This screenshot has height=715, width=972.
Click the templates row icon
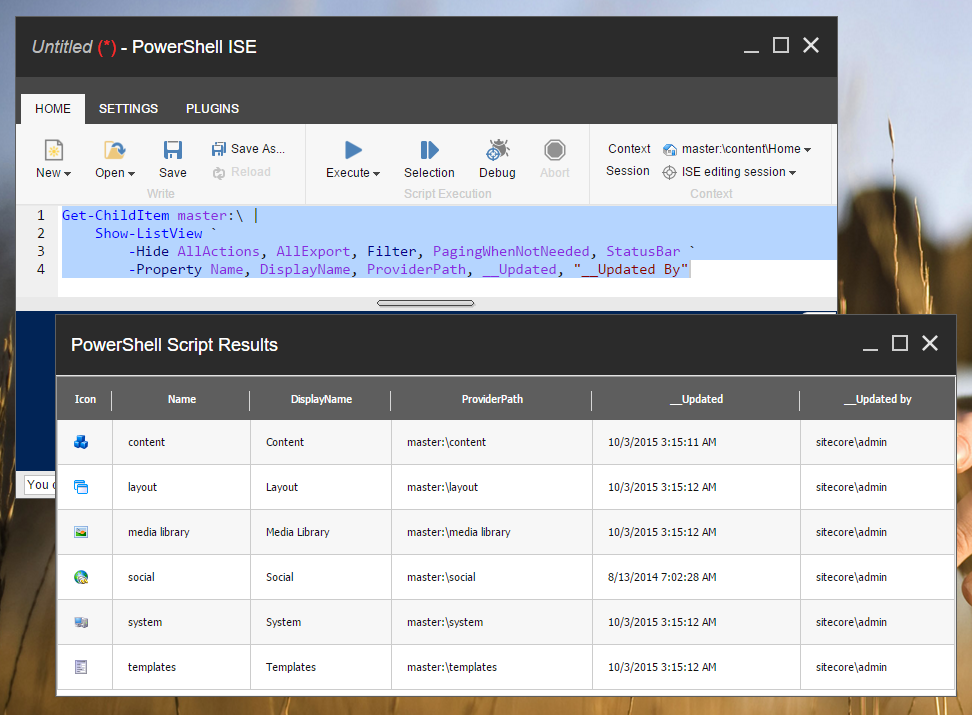tap(82, 667)
